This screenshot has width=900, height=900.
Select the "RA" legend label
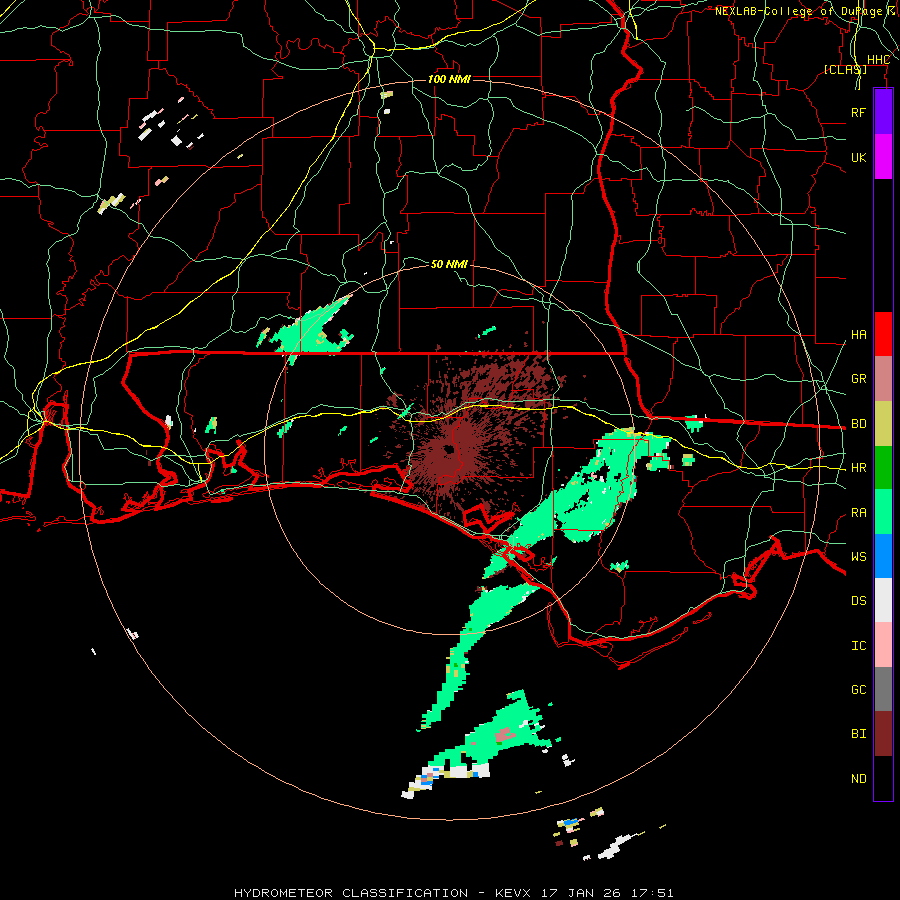858,513
